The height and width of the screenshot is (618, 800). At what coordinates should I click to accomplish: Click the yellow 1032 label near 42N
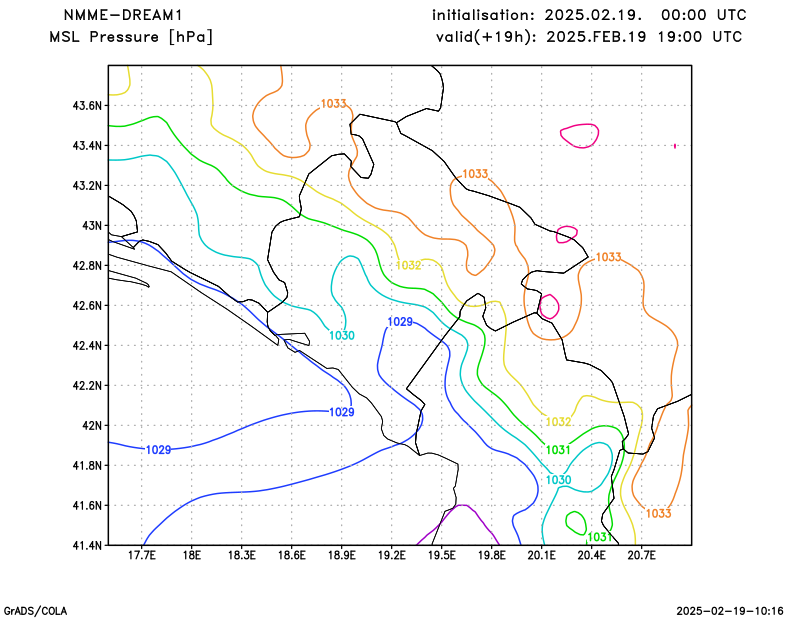point(558,422)
